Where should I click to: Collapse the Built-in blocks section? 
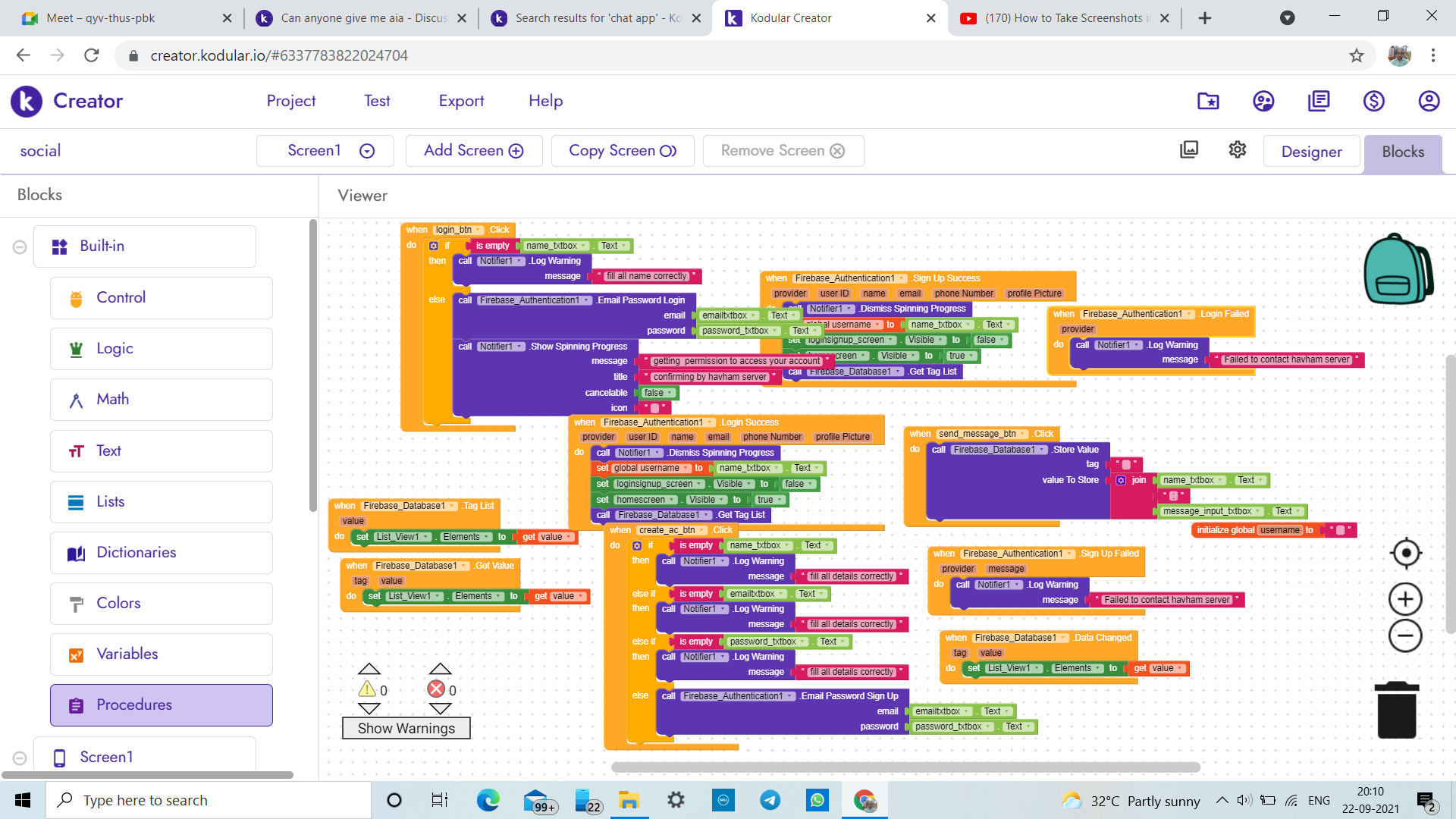[20, 247]
